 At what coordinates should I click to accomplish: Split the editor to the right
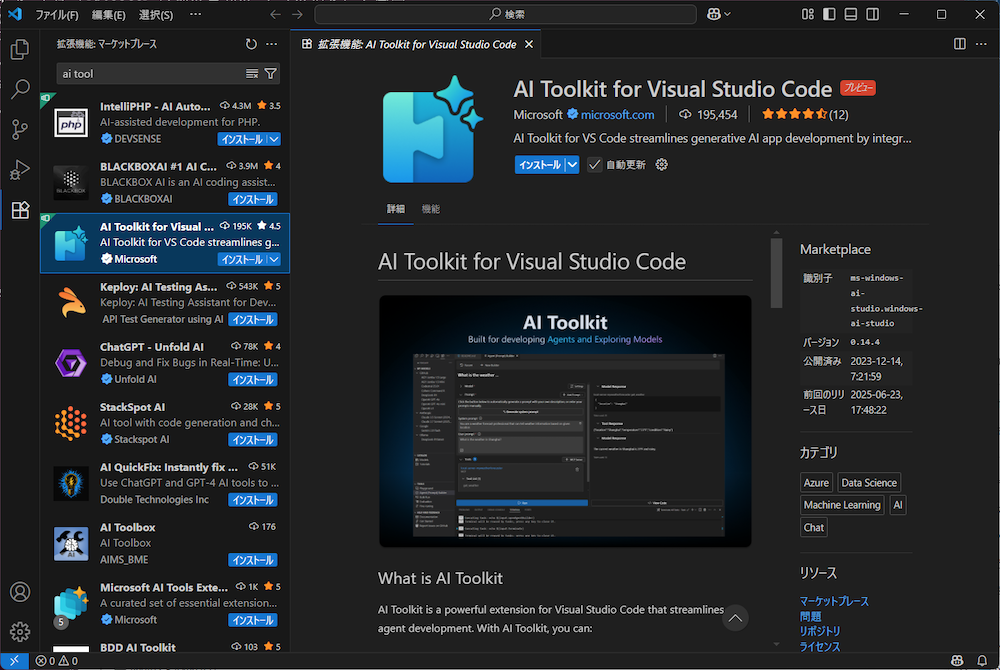(960, 44)
